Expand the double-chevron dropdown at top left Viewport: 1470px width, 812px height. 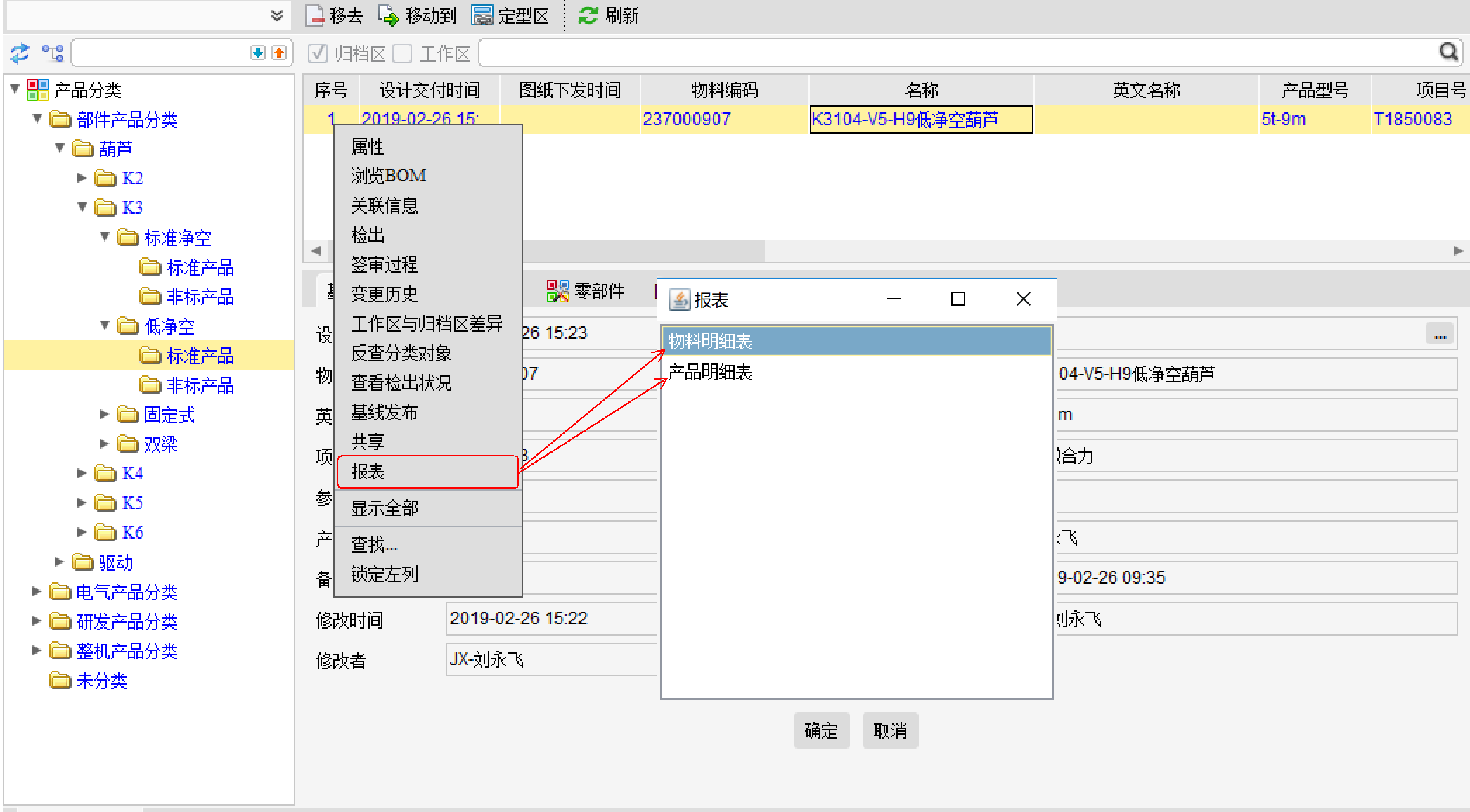click(x=277, y=15)
